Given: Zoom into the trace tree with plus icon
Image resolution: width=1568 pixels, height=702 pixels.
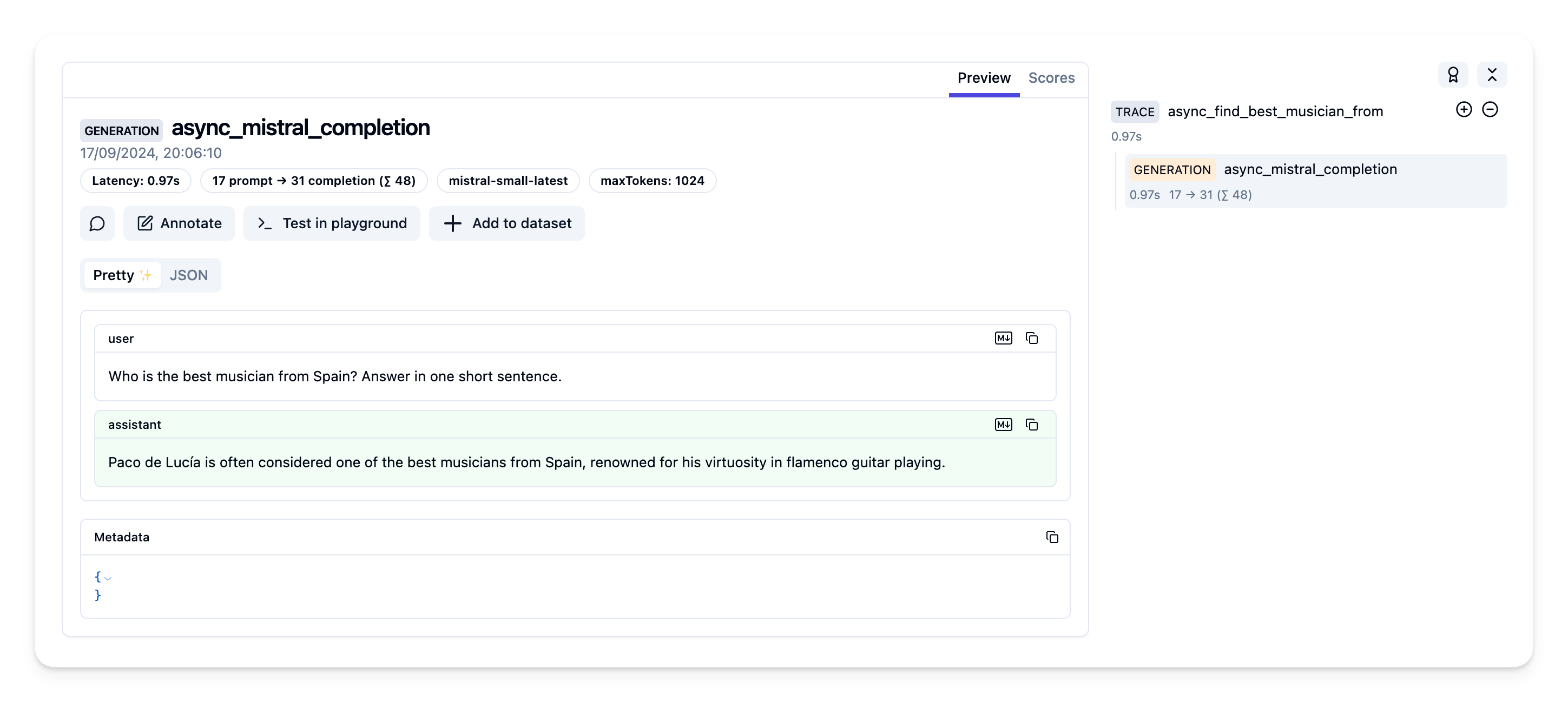Looking at the screenshot, I should (x=1463, y=109).
